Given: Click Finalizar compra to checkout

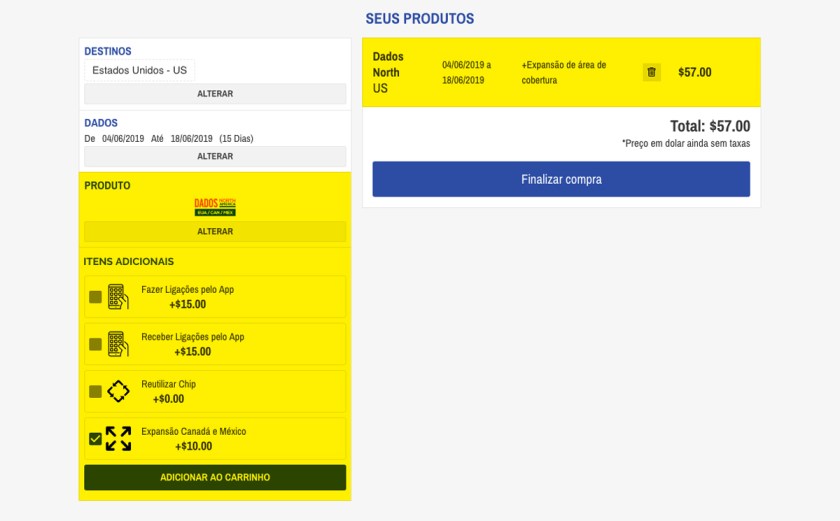Looking at the screenshot, I should (561, 180).
